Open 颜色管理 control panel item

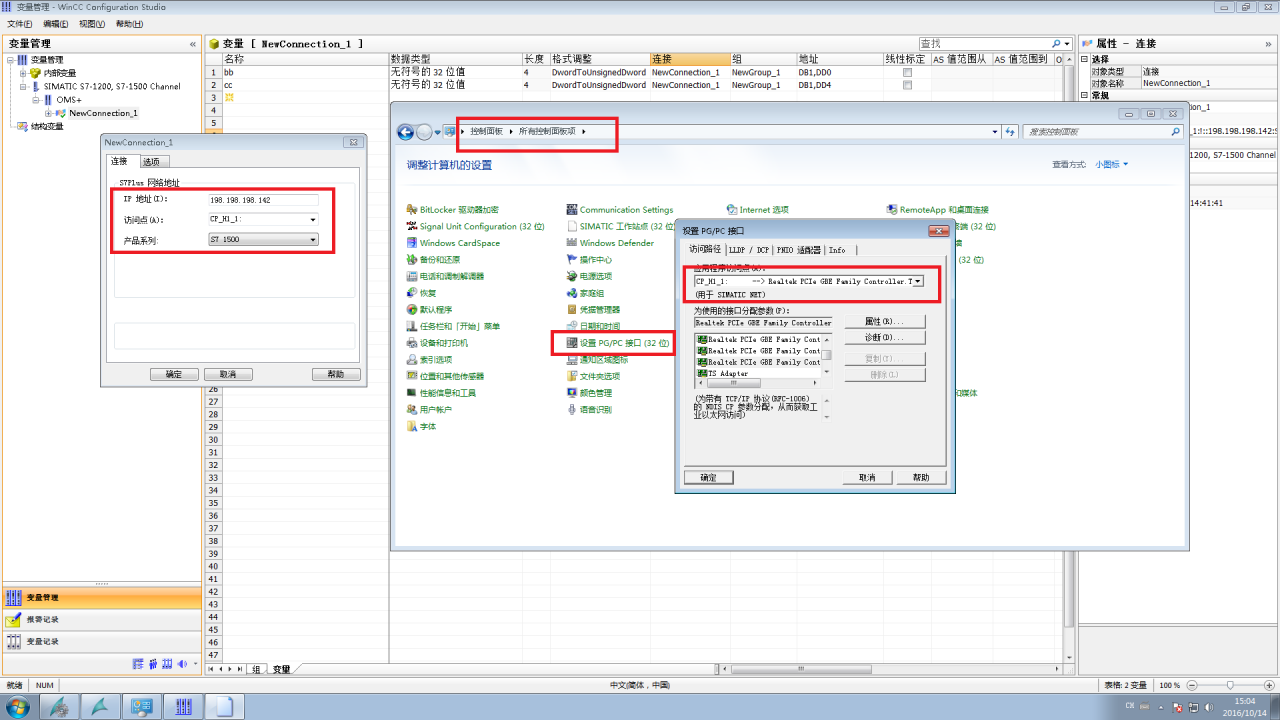[x=589, y=393]
